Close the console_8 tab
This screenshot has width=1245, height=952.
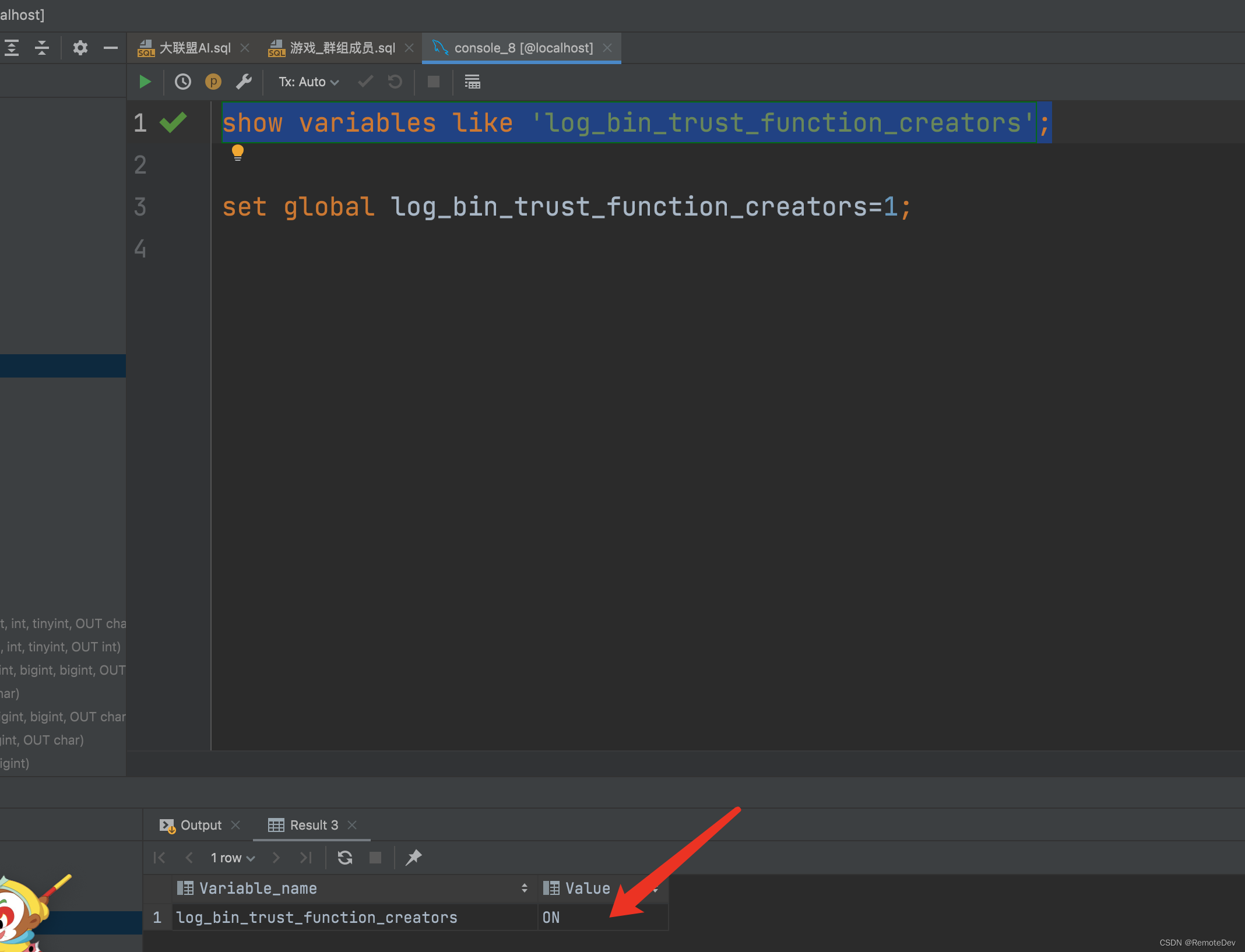click(607, 48)
